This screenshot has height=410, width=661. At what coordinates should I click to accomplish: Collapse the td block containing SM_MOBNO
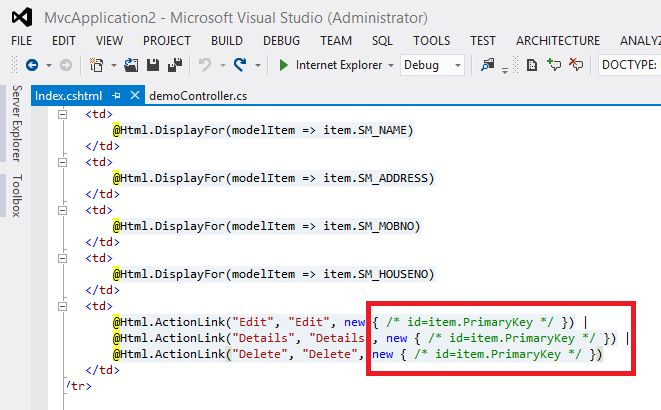(x=62, y=210)
